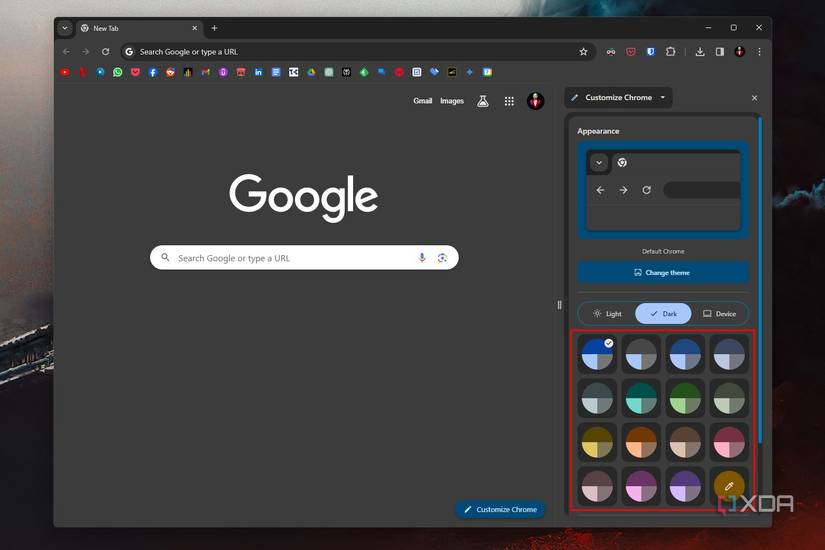Screen dimensions: 825x550
Task: Open Google Lens image search icon
Action: tap(442, 258)
